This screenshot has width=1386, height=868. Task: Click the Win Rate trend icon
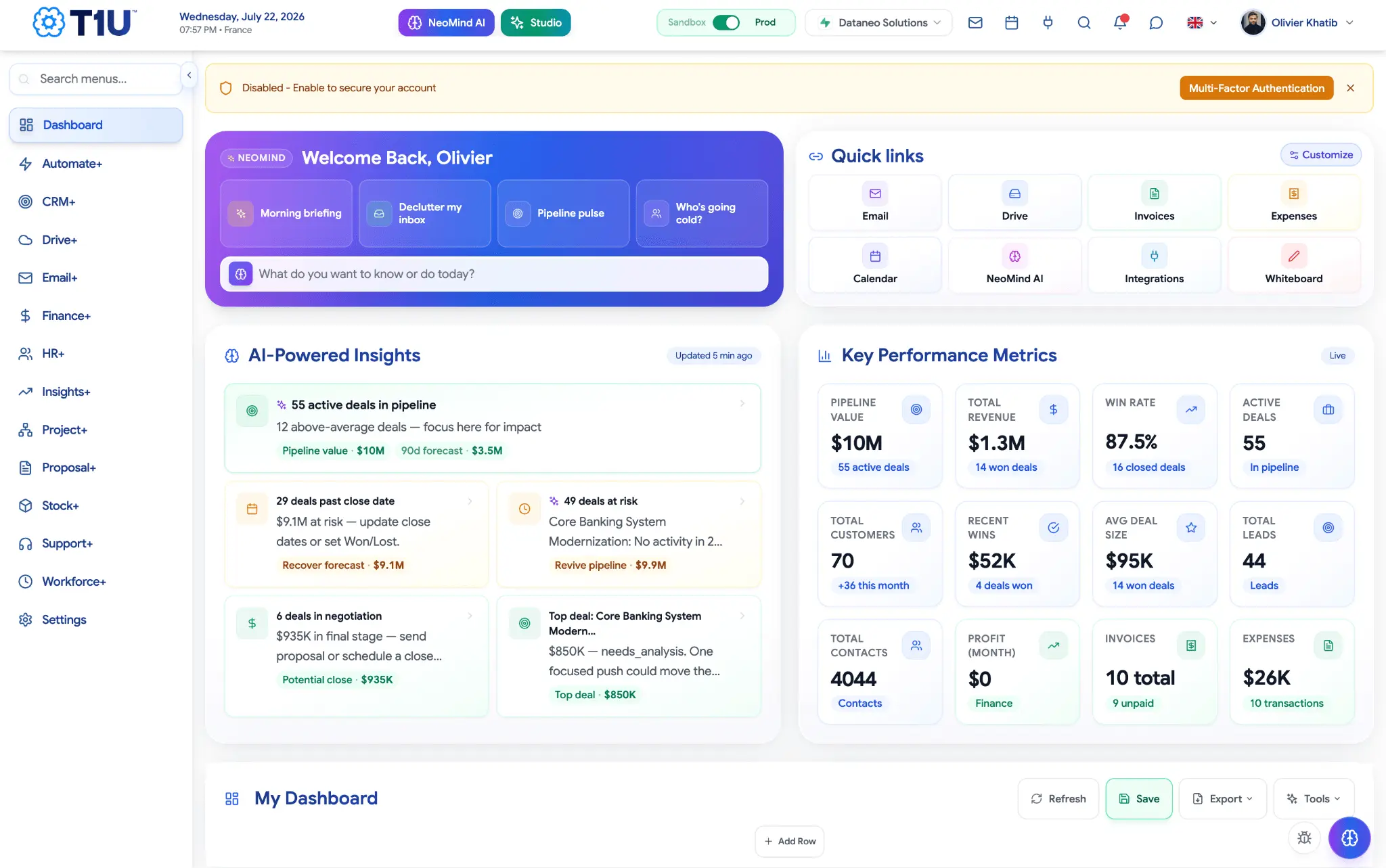1191,409
